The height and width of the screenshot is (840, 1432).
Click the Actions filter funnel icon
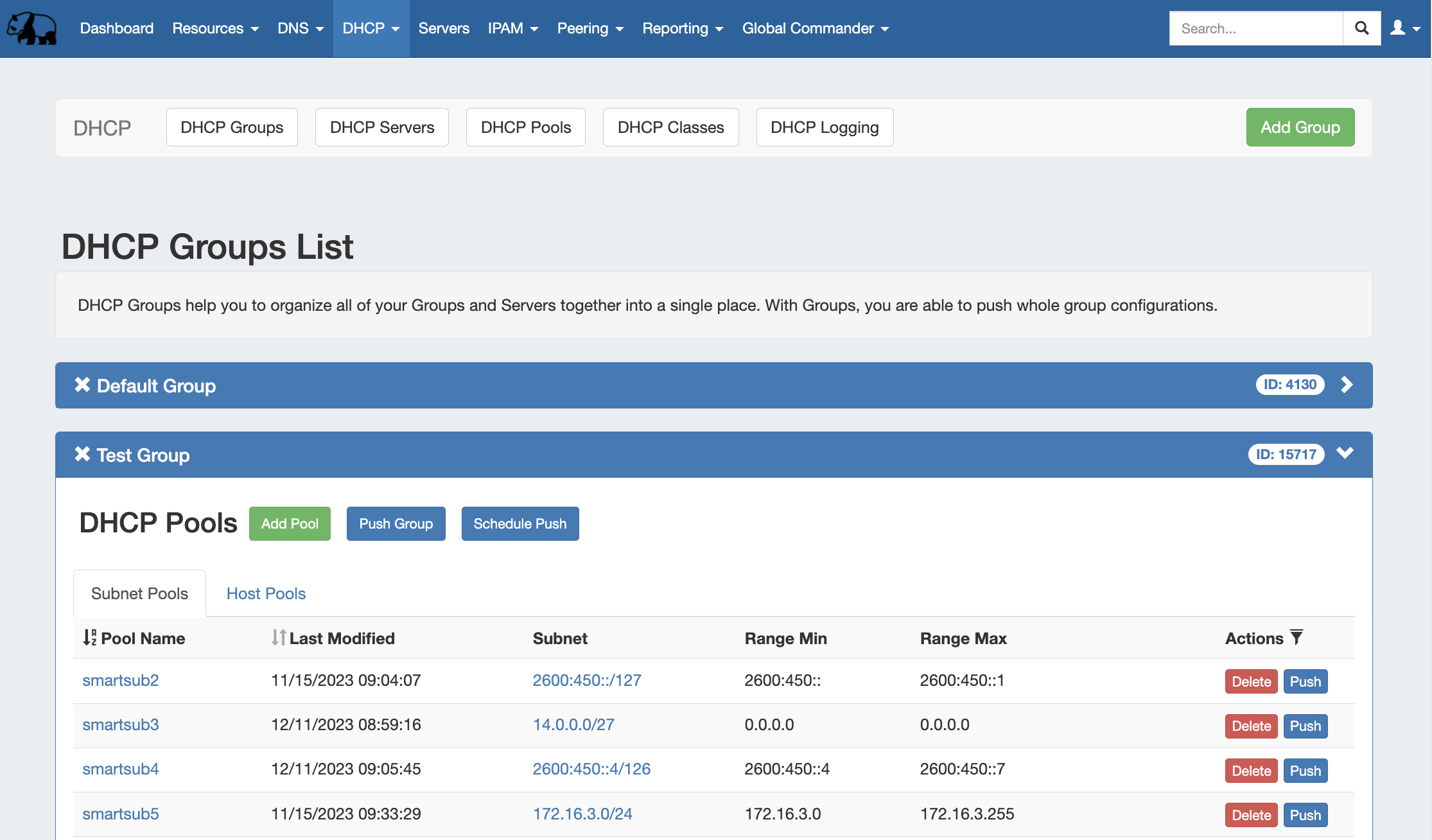[1297, 637]
